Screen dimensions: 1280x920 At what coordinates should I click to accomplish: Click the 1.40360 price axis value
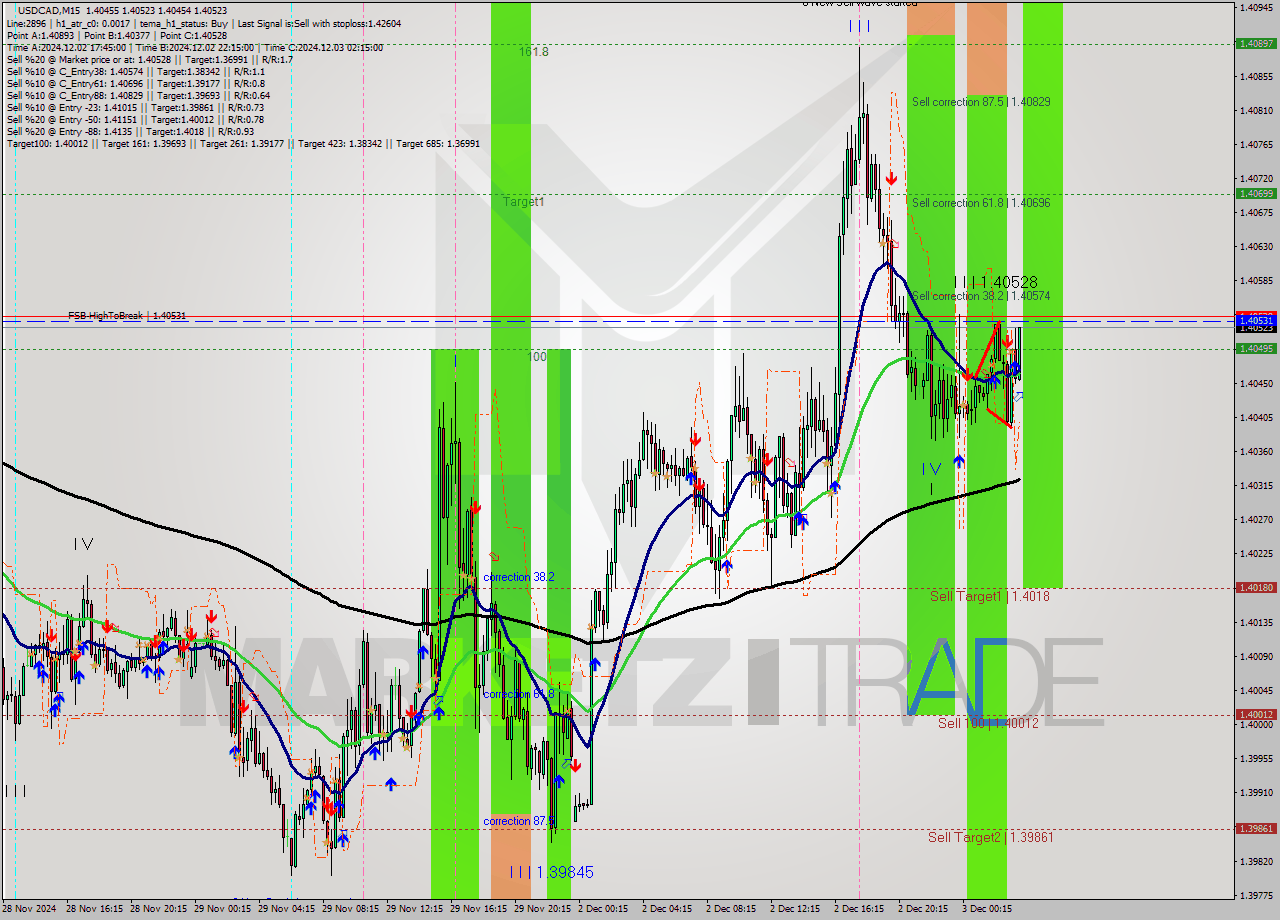(1256, 451)
